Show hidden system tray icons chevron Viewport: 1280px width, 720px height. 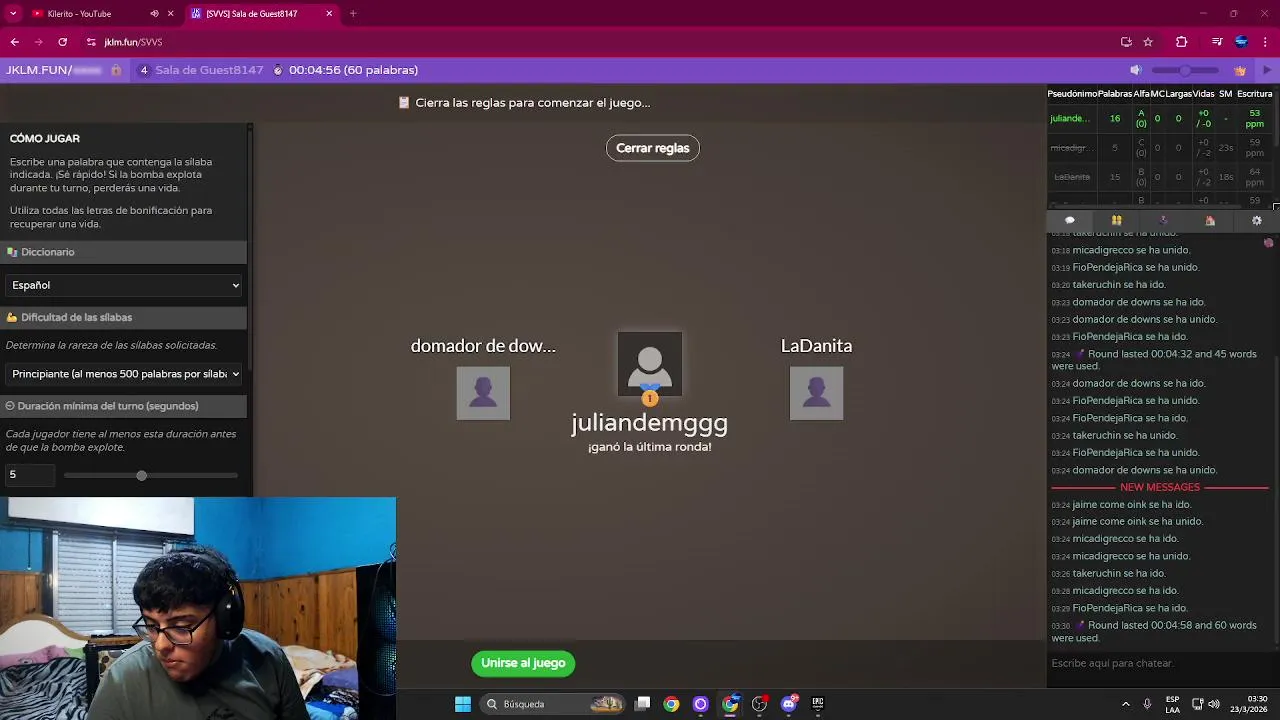point(1126,704)
